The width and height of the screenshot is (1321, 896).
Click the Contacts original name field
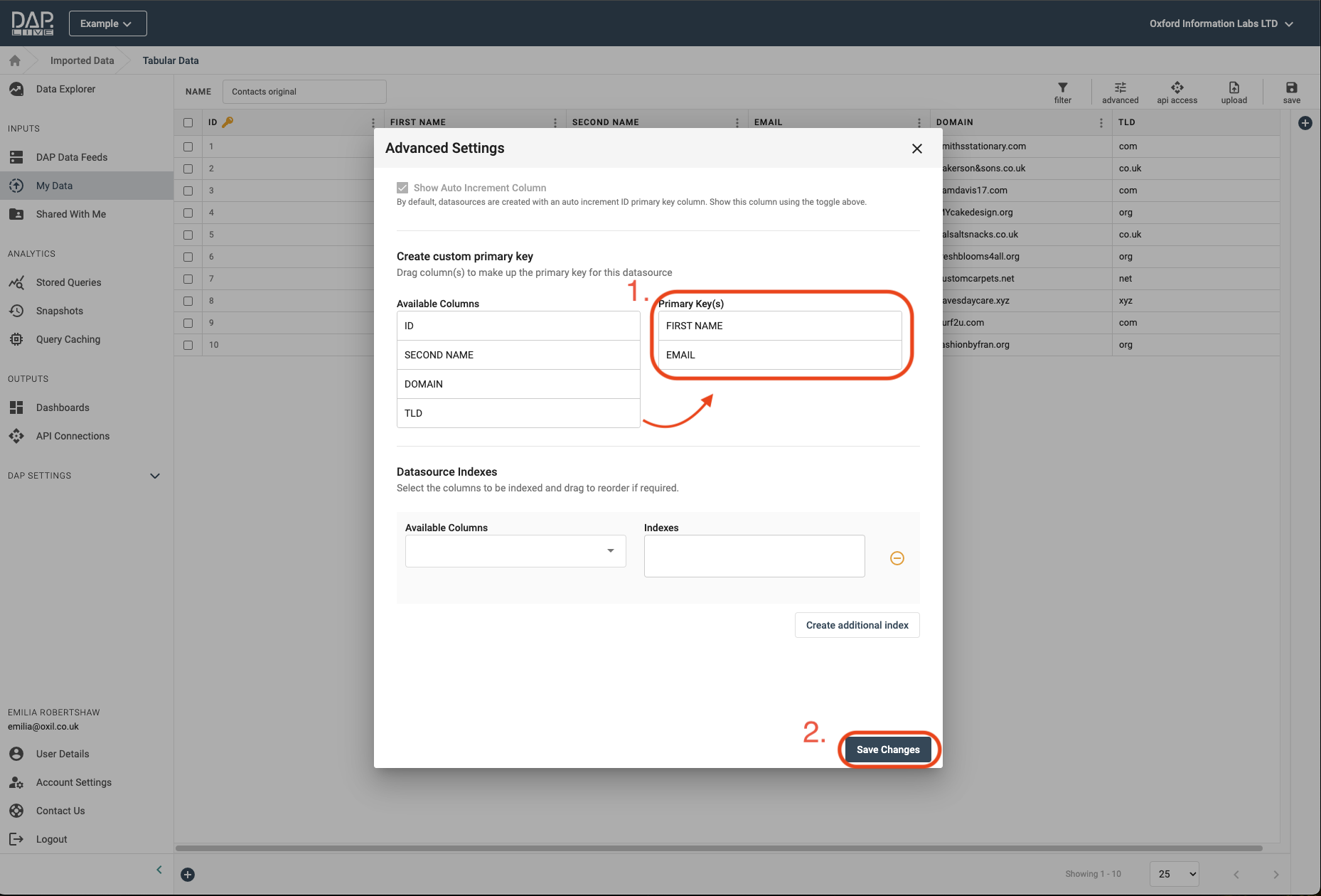(304, 92)
